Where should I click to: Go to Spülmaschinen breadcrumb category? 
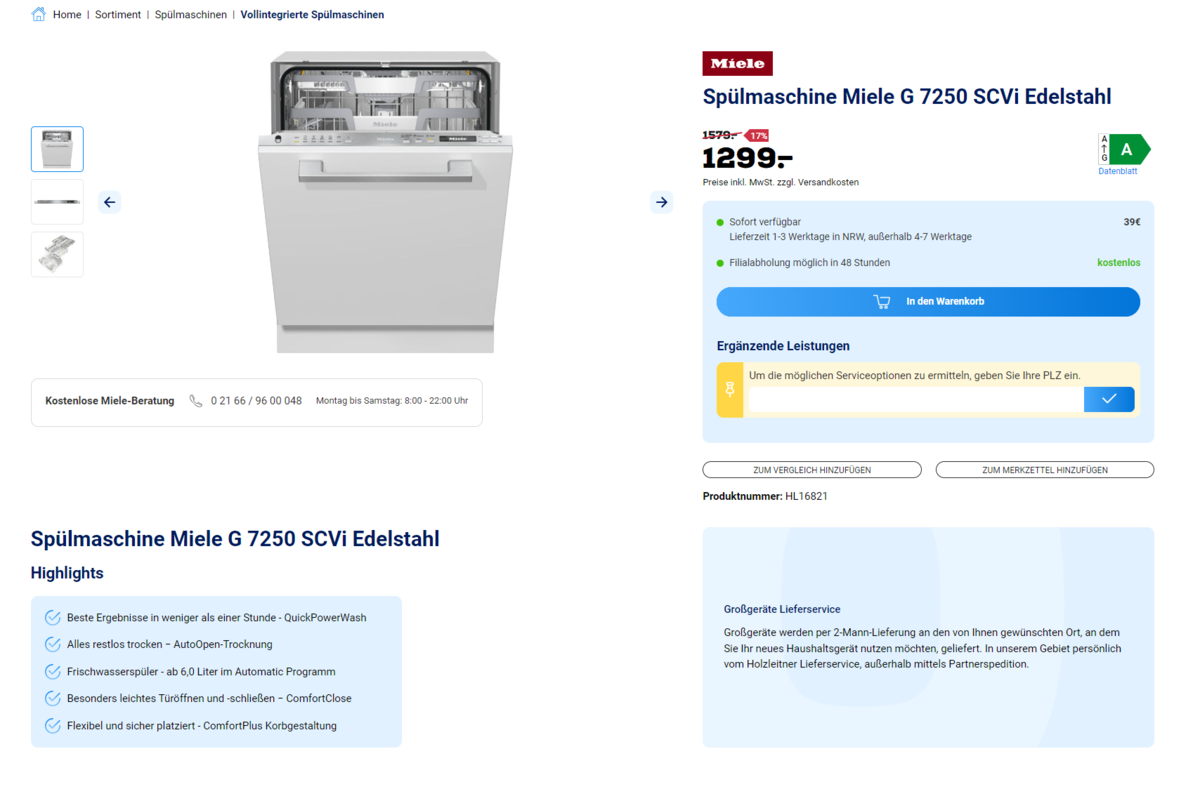tap(190, 15)
